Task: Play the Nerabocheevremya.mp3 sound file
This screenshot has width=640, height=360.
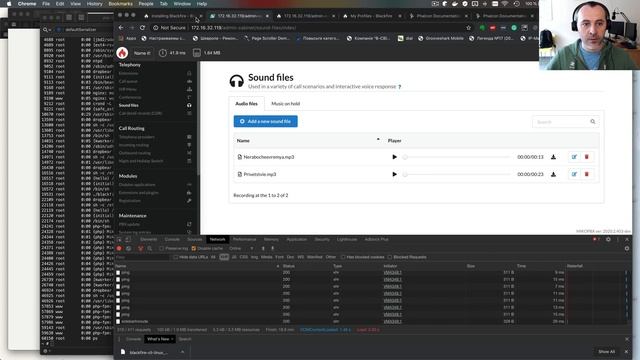Action: click(394, 157)
